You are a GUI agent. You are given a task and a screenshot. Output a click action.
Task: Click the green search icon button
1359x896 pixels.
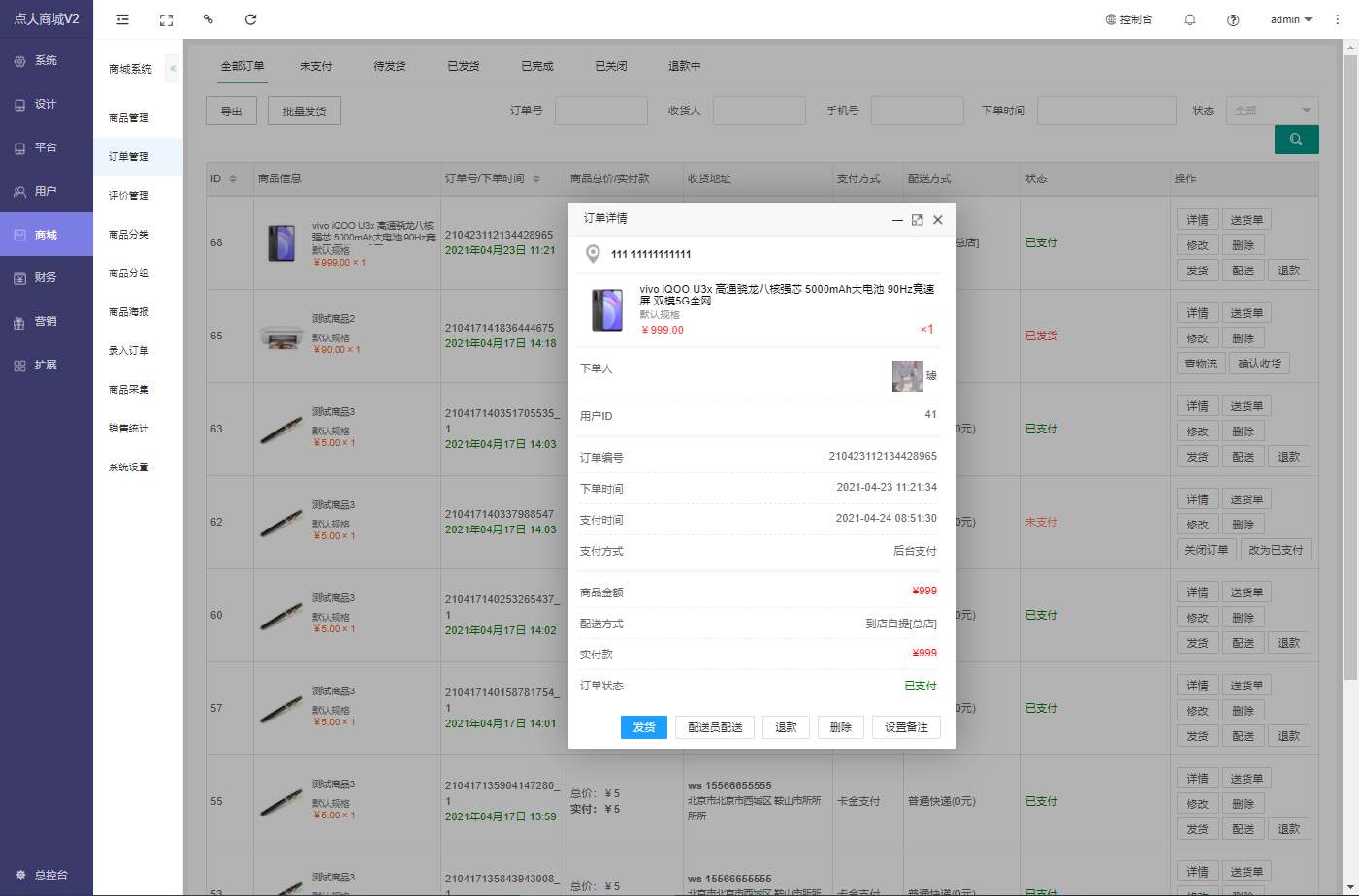(x=1296, y=140)
